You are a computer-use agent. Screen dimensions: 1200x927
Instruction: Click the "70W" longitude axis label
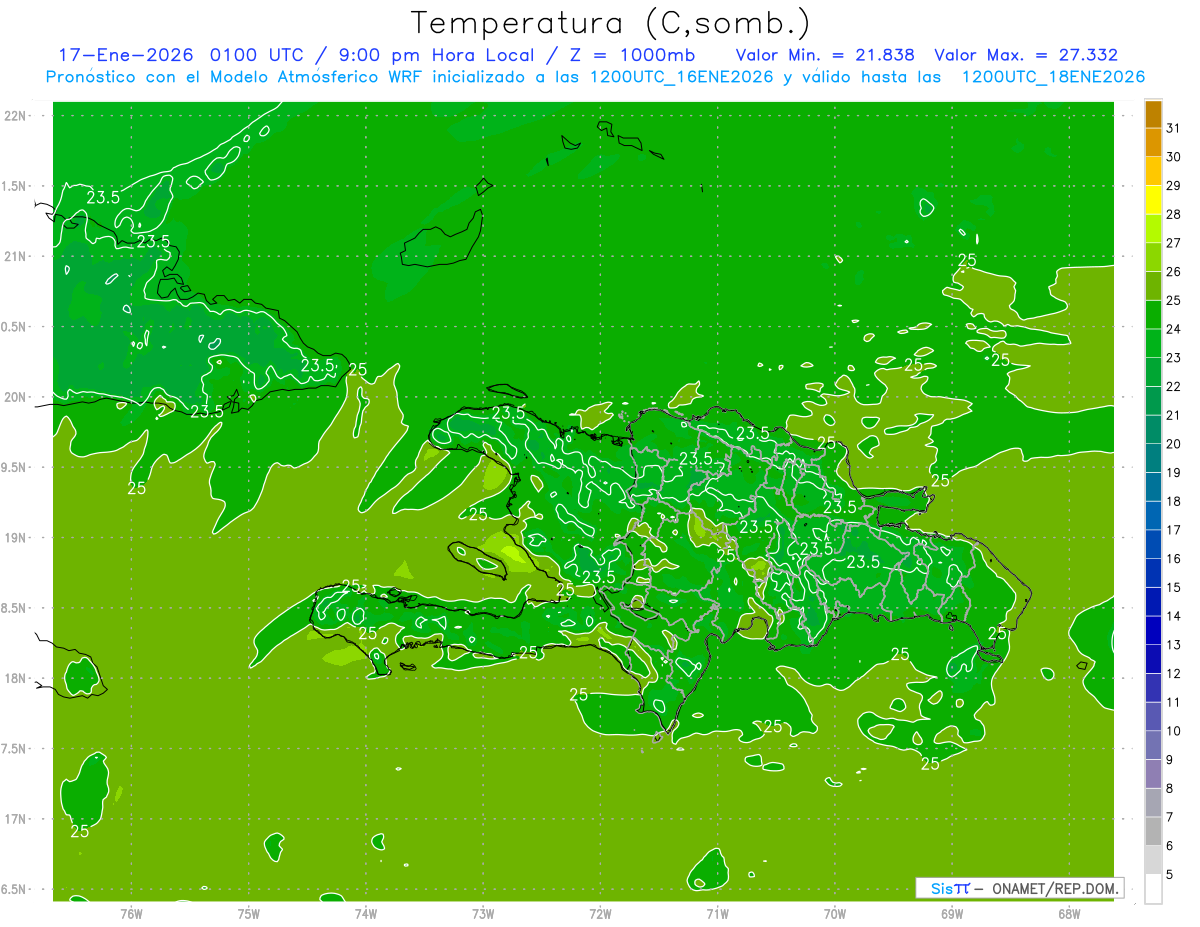click(x=835, y=914)
